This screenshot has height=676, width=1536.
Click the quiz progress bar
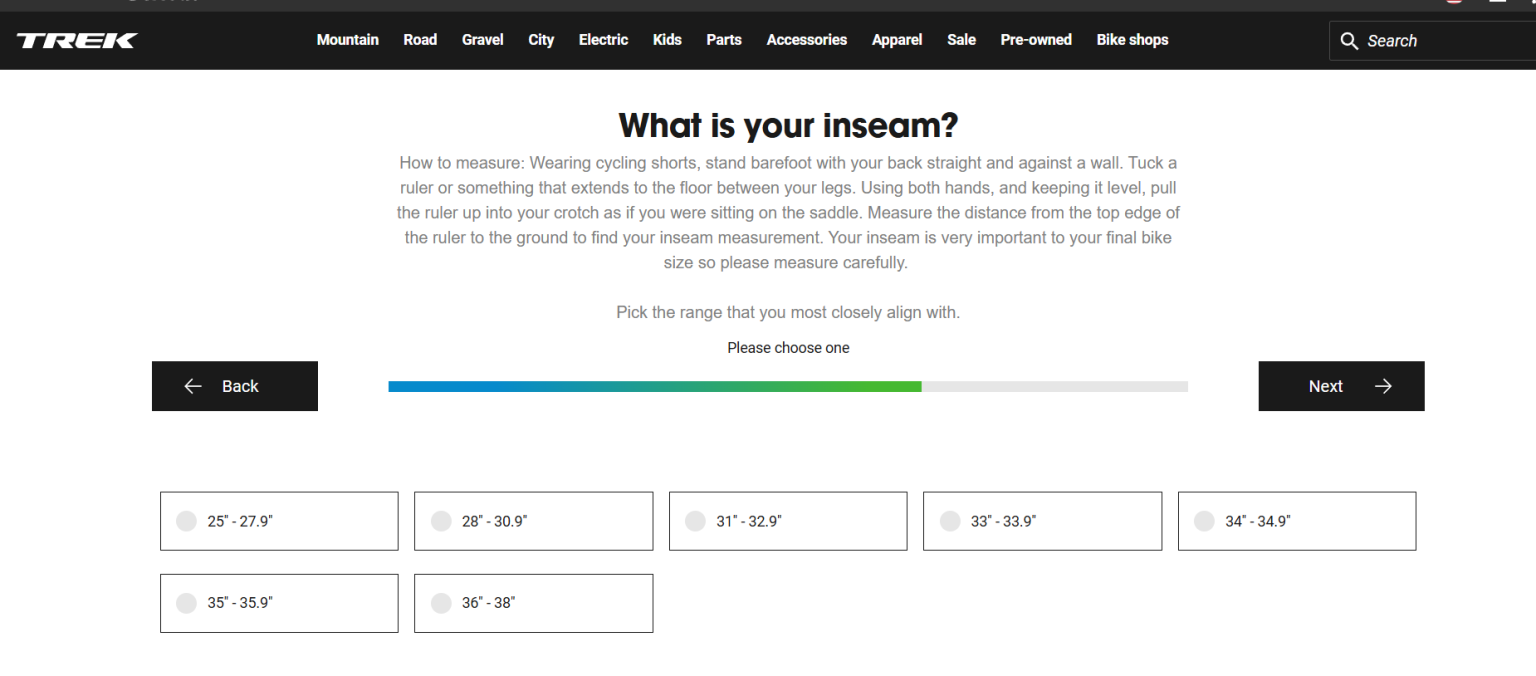[x=787, y=386]
